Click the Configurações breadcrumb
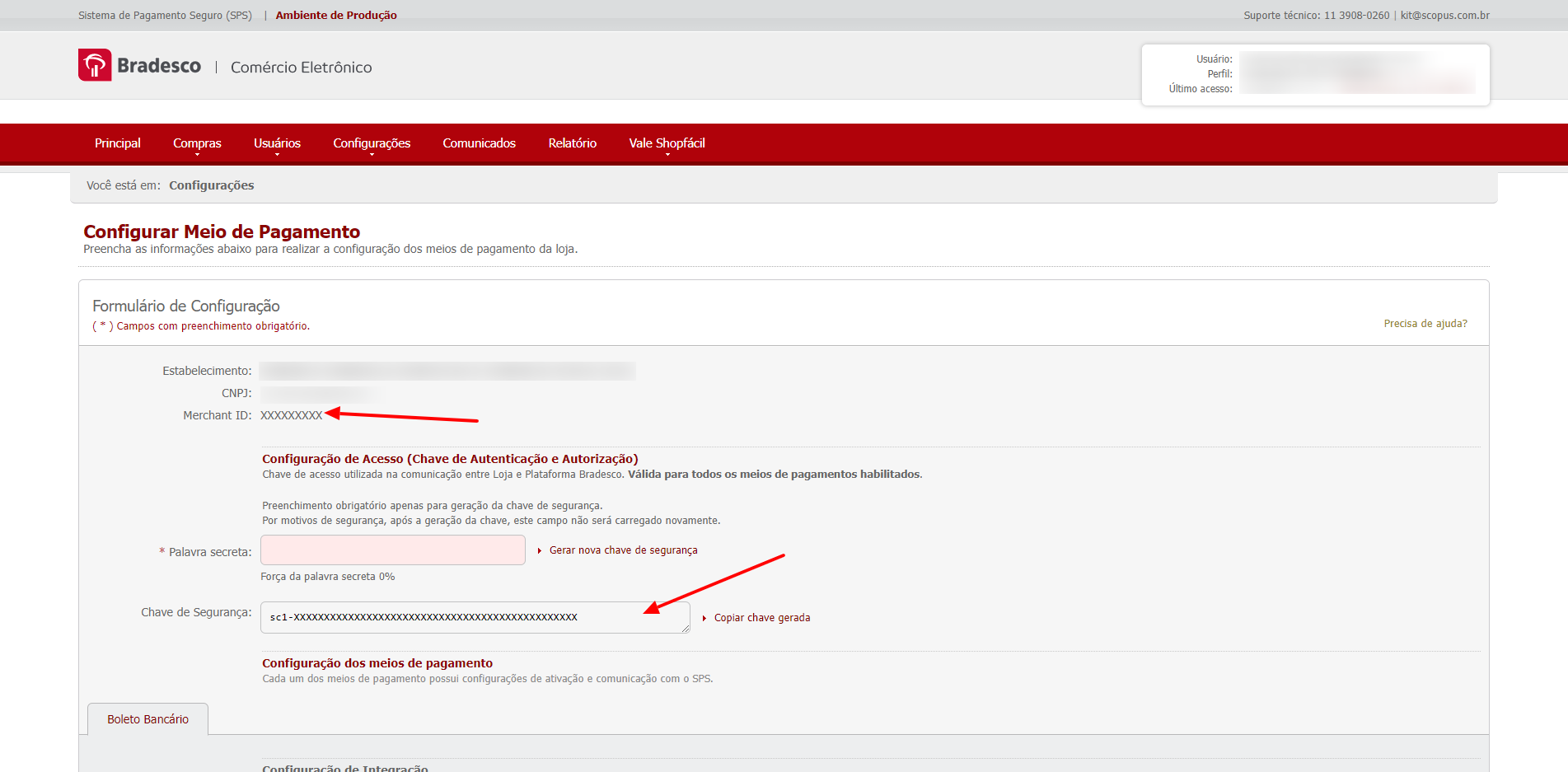 (212, 185)
